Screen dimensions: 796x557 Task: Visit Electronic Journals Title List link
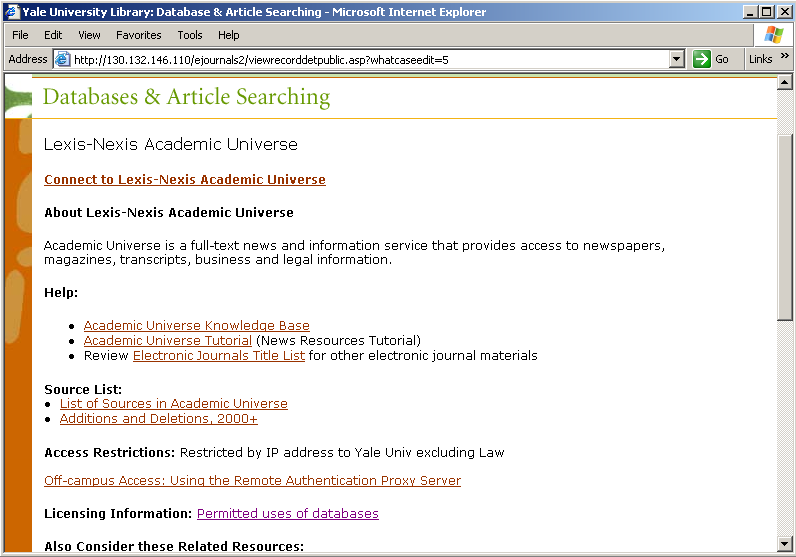218,356
